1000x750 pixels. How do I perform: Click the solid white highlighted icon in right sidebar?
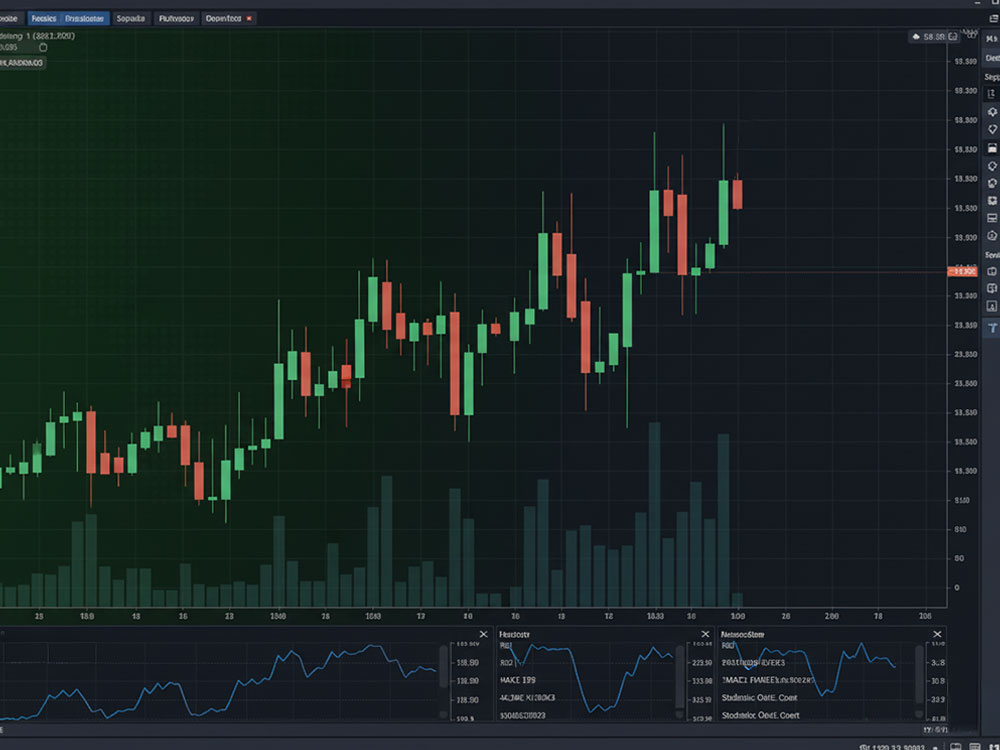click(992, 148)
